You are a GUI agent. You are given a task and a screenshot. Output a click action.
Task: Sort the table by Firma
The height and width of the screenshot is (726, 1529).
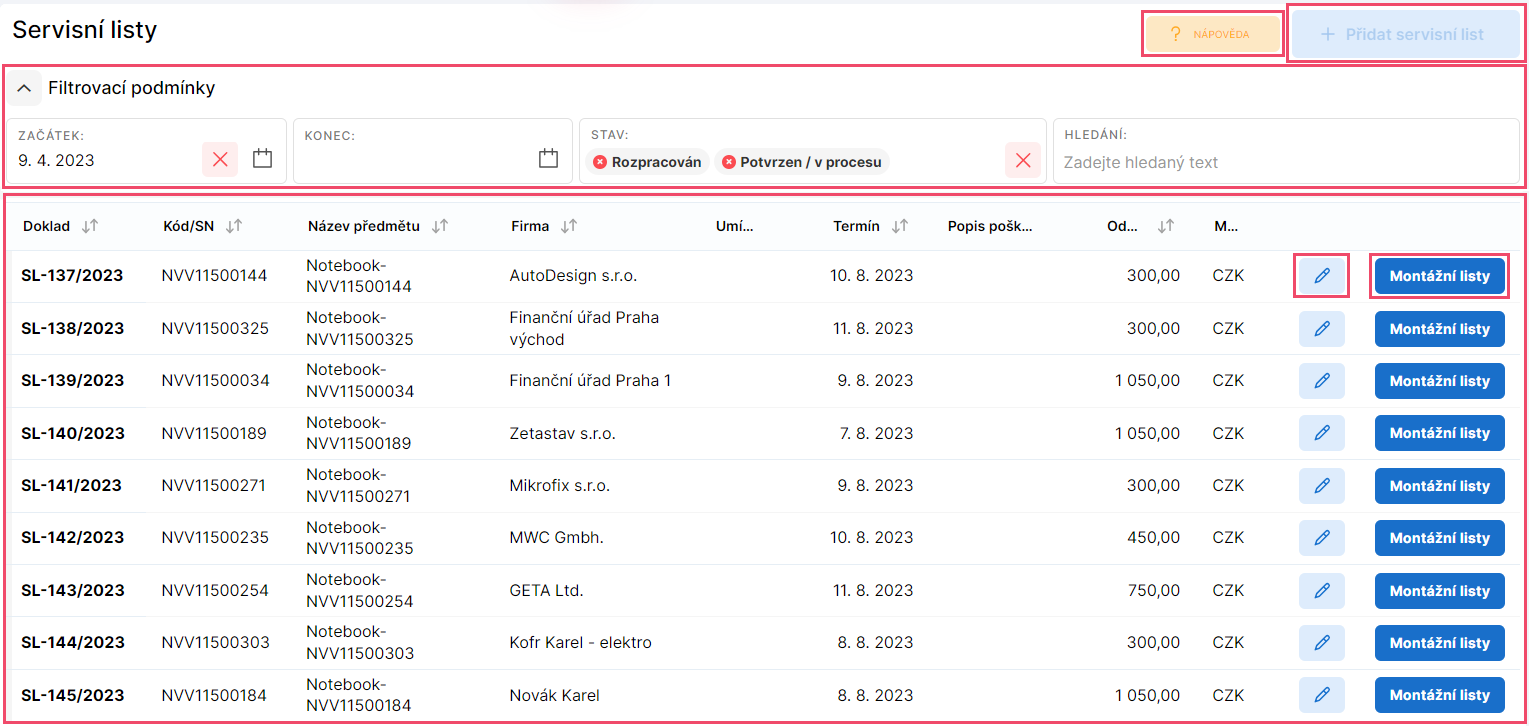coord(569,226)
